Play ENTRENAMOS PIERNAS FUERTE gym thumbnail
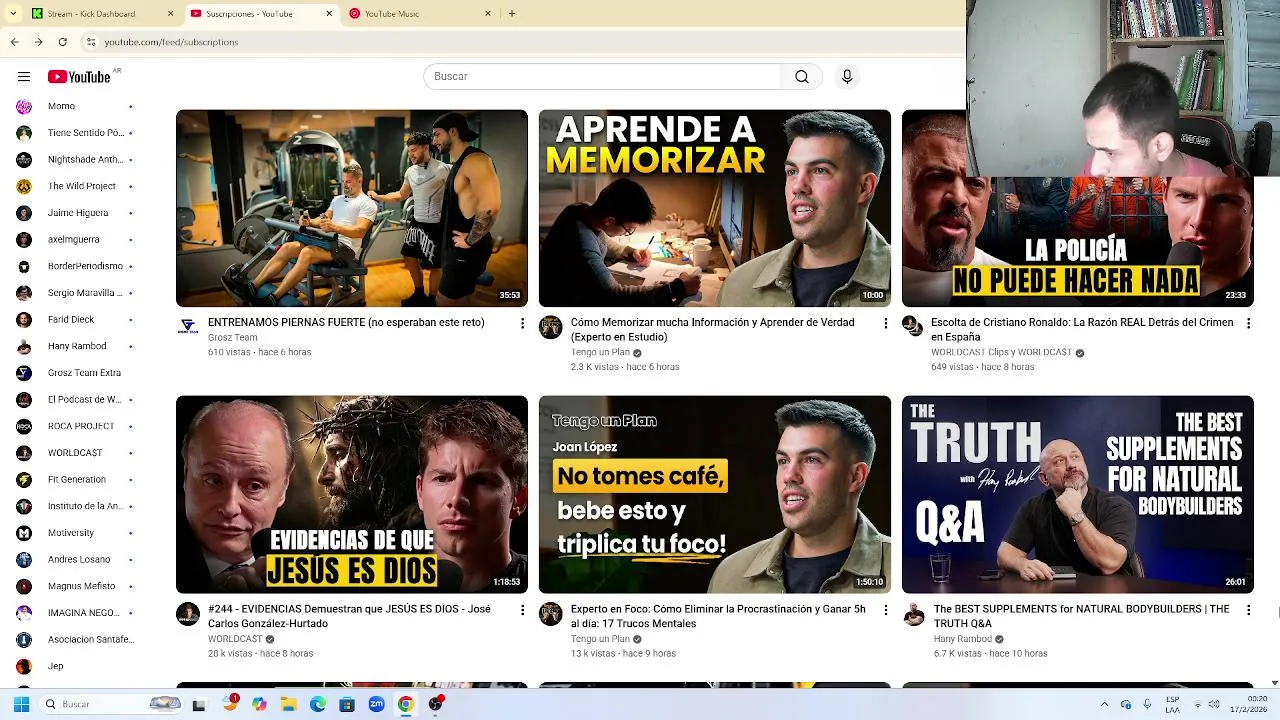 click(x=352, y=208)
